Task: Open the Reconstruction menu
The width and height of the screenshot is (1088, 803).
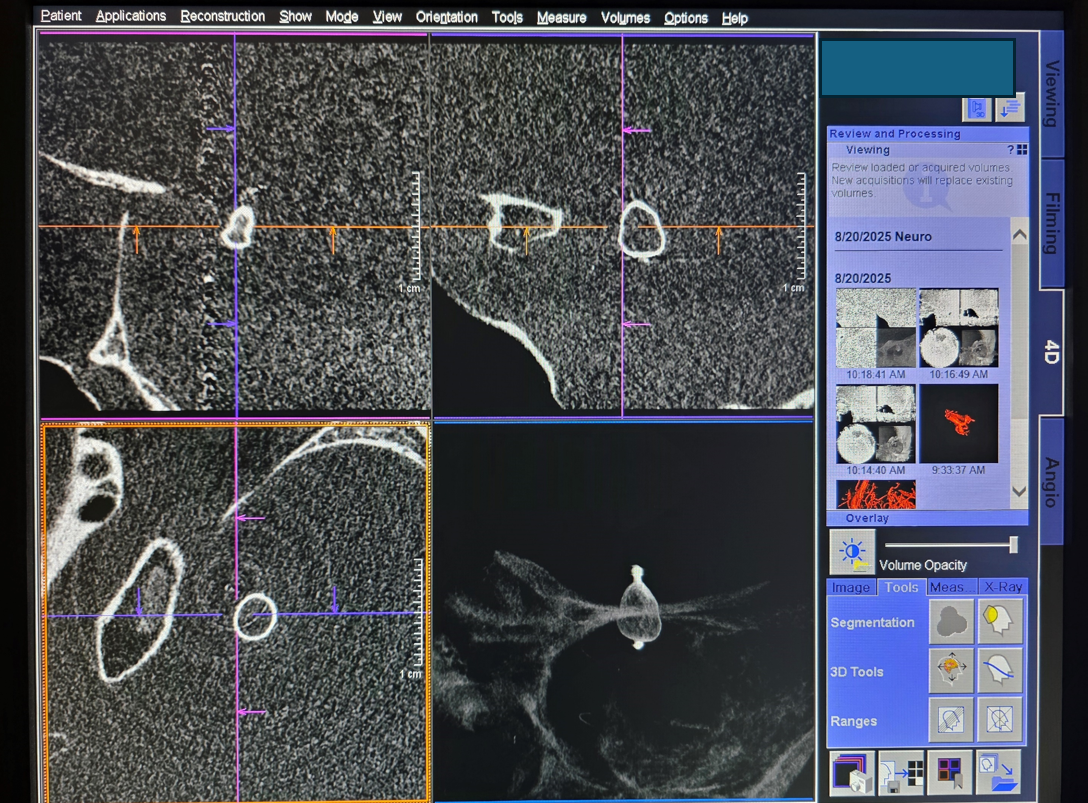Action: coord(222,17)
